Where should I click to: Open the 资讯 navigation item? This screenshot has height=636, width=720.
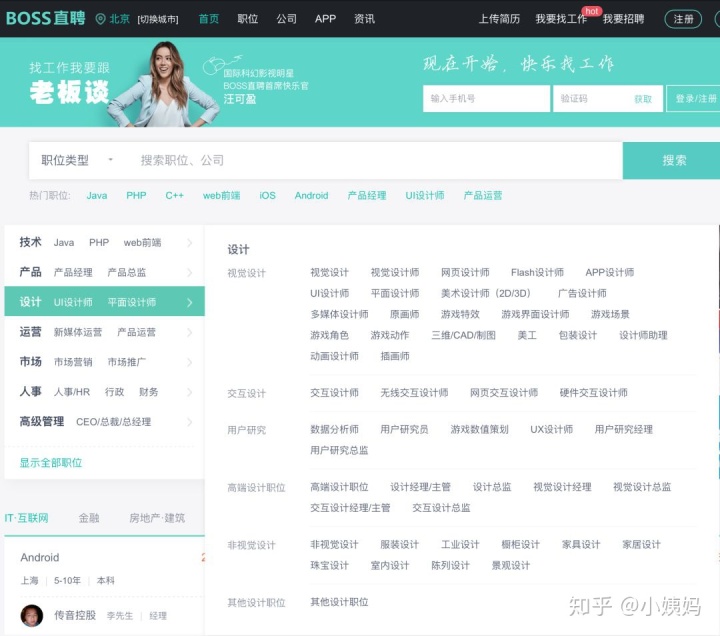pyautogui.click(x=364, y=19)
